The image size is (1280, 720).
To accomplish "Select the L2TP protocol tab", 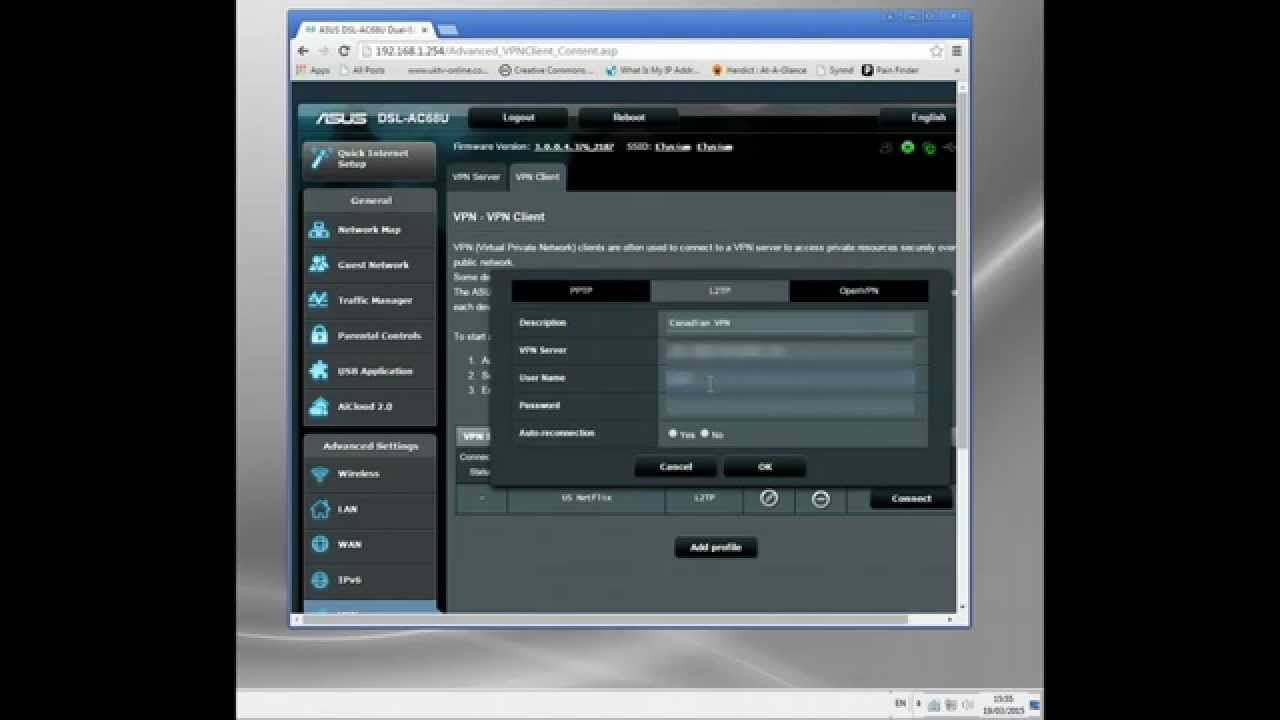I will [x=720, y=291].
